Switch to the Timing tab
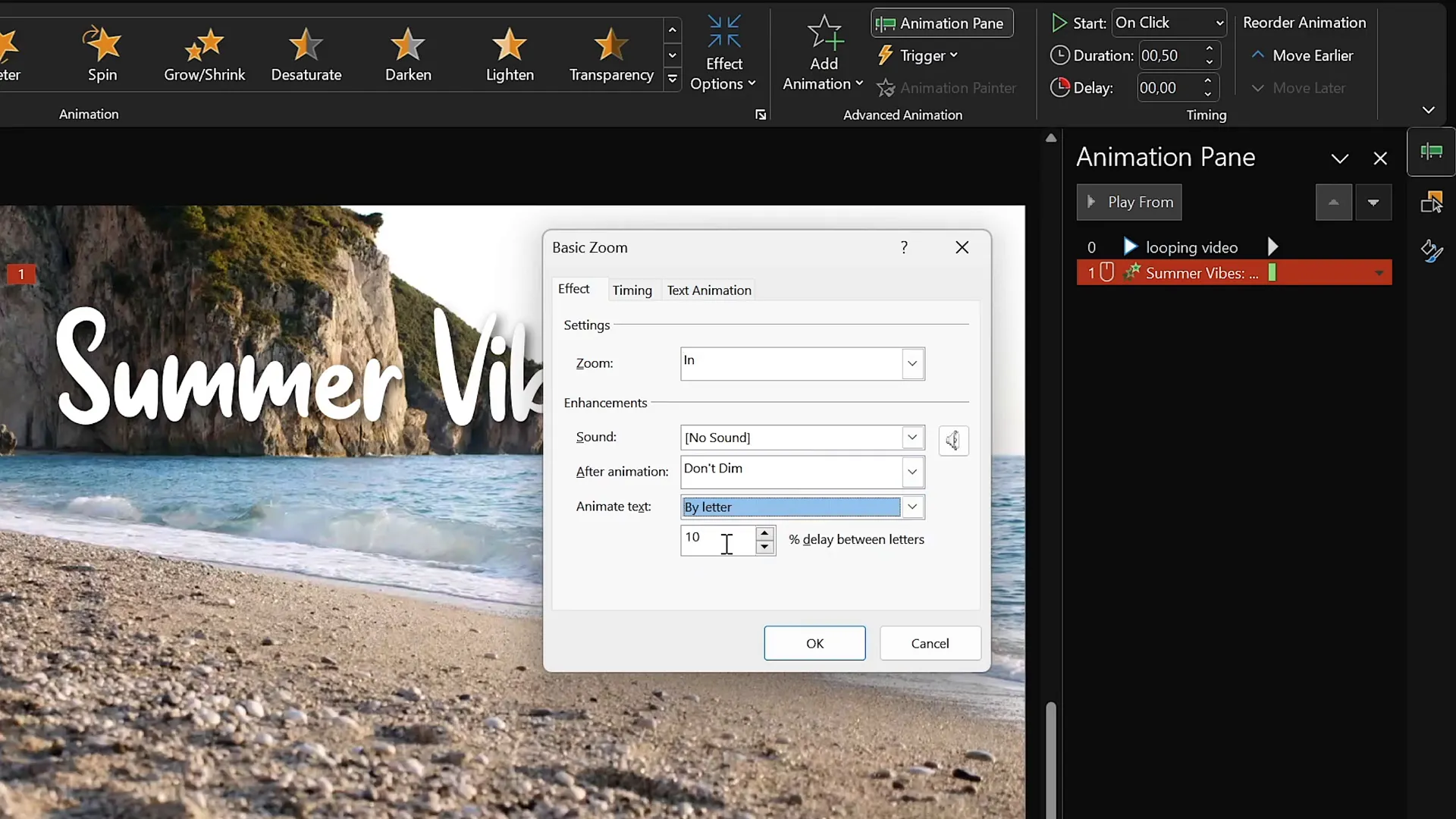1456x819 pixels. (632, 290)
